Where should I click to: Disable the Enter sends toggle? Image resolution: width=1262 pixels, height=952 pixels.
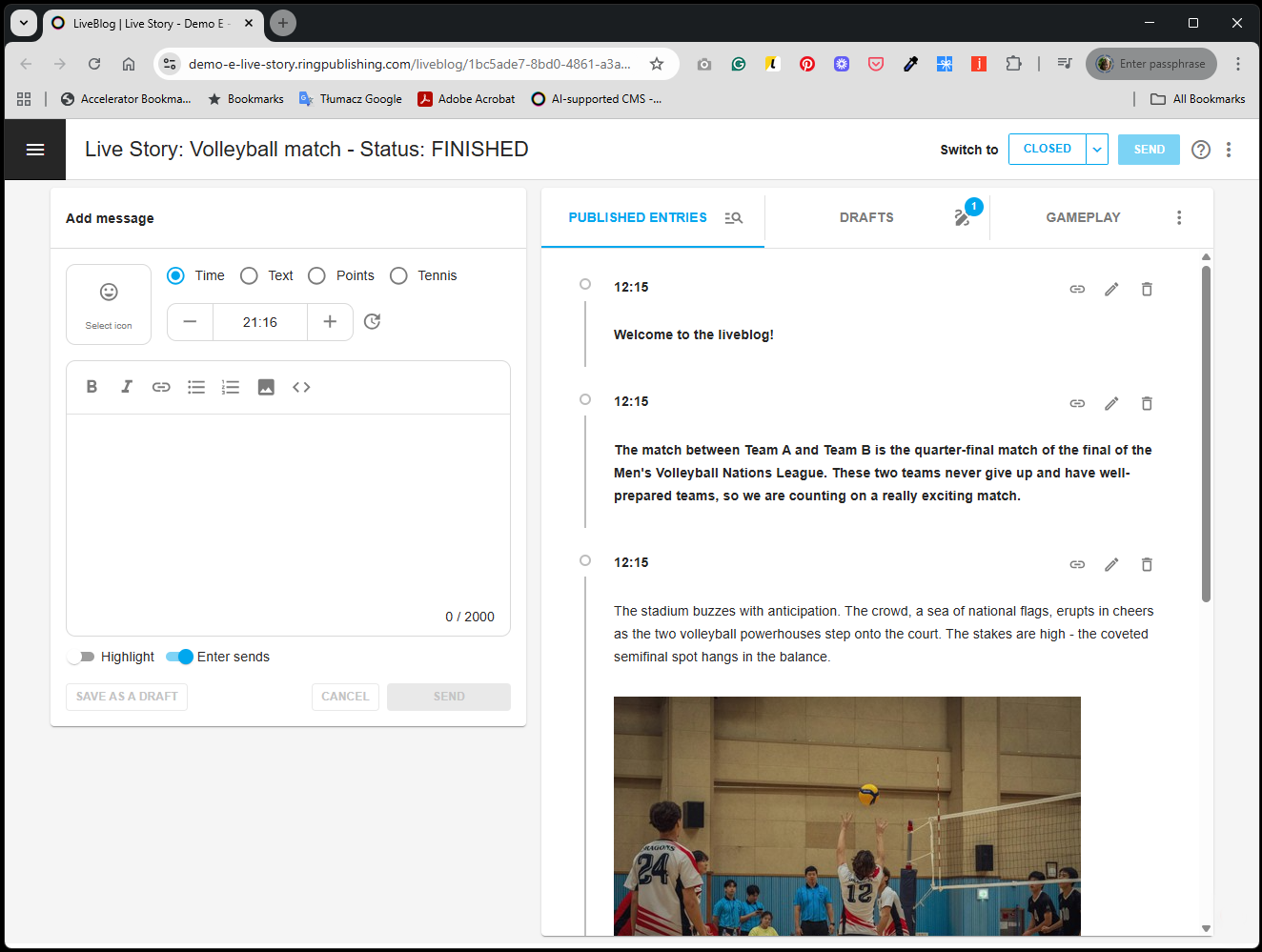(x=179, y=657)
